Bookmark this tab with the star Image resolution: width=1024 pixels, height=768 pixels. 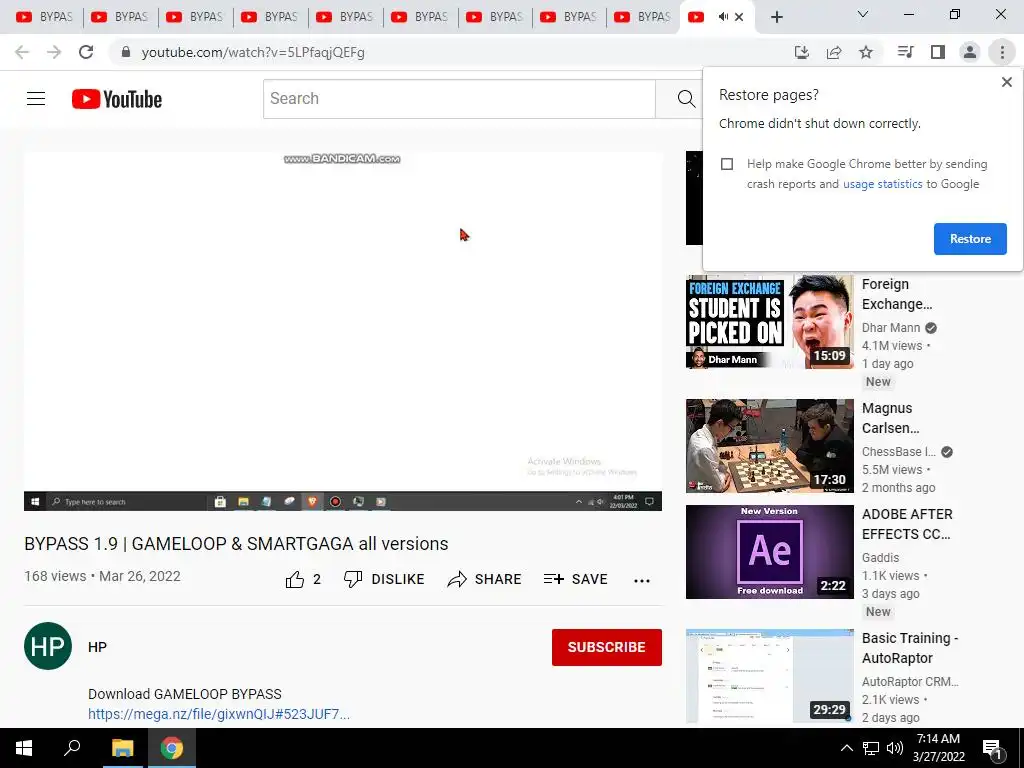[x=865, y=52]
